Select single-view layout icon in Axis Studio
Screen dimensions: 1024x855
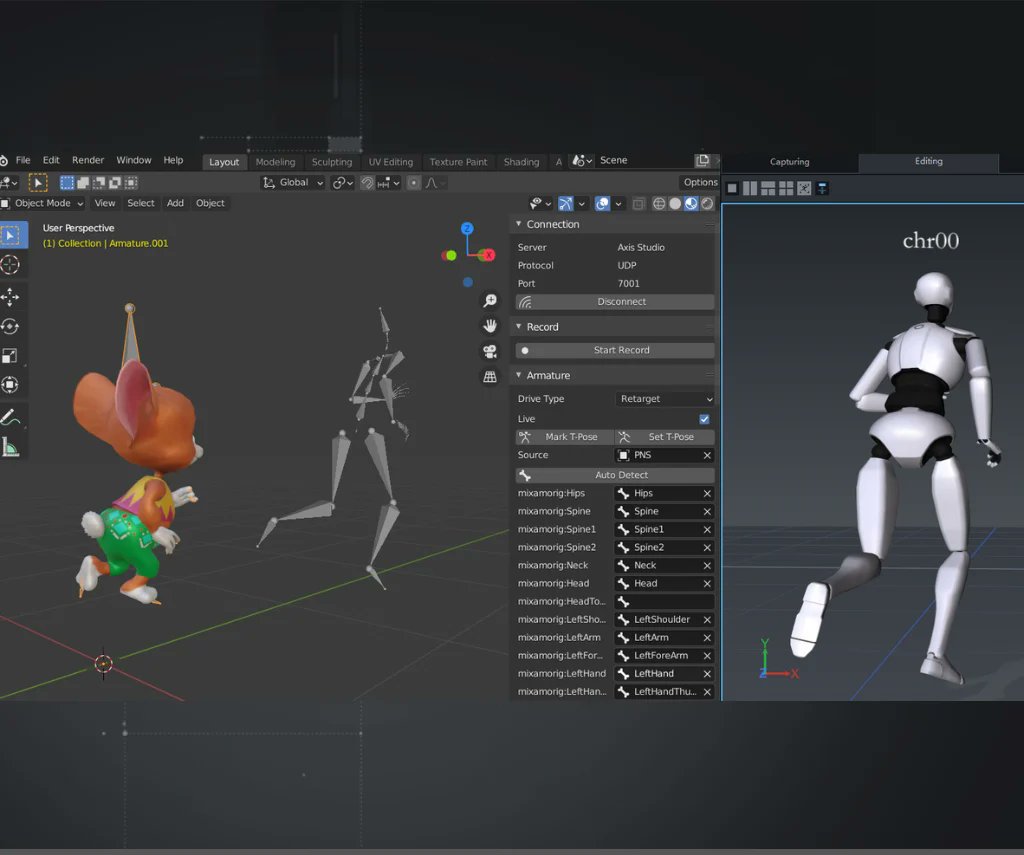(x=733, y=189)
